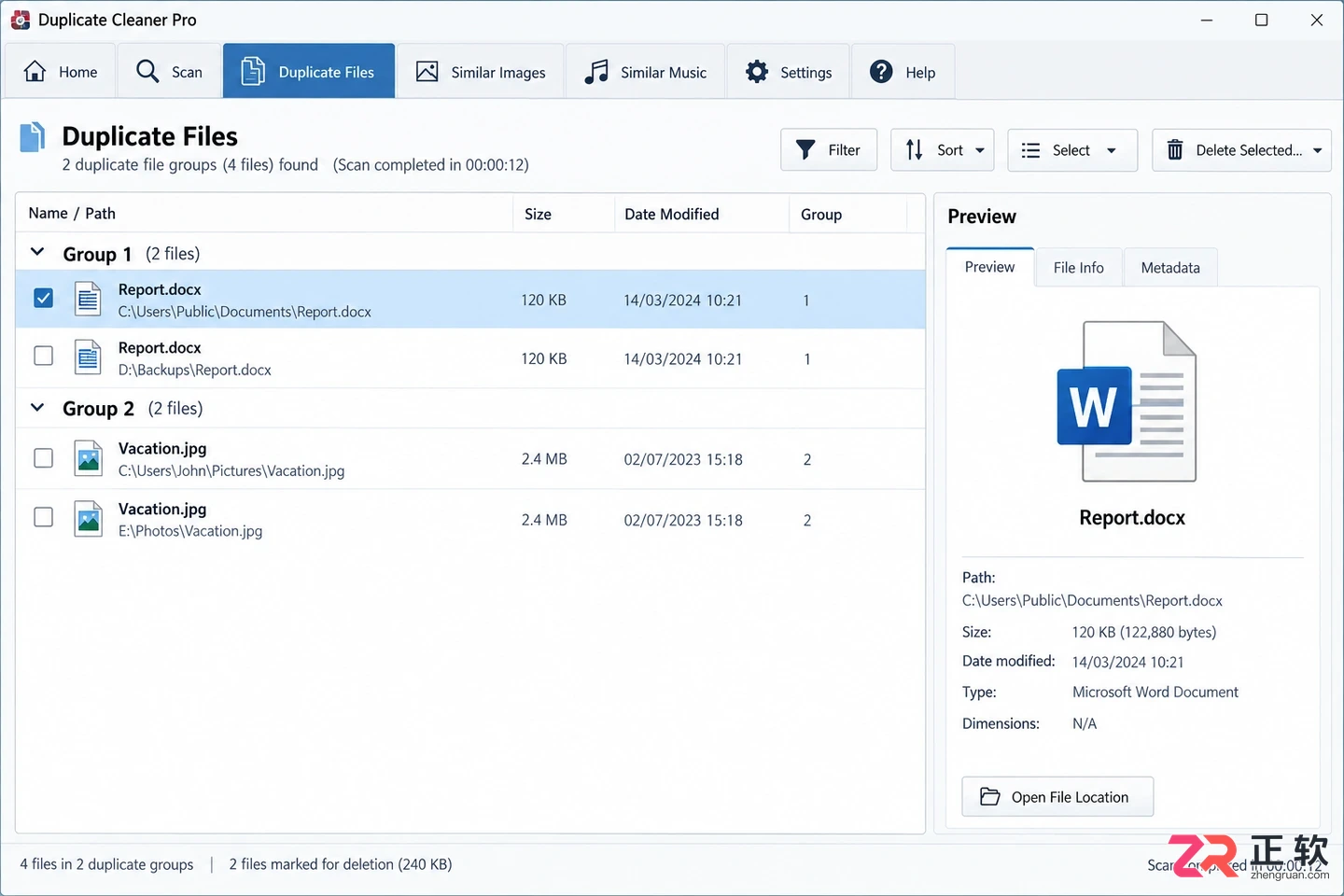Tick the E:\Photos Vacation.jpg checkbox
This screenshot has height=896, width=1344.
point(43,517)
